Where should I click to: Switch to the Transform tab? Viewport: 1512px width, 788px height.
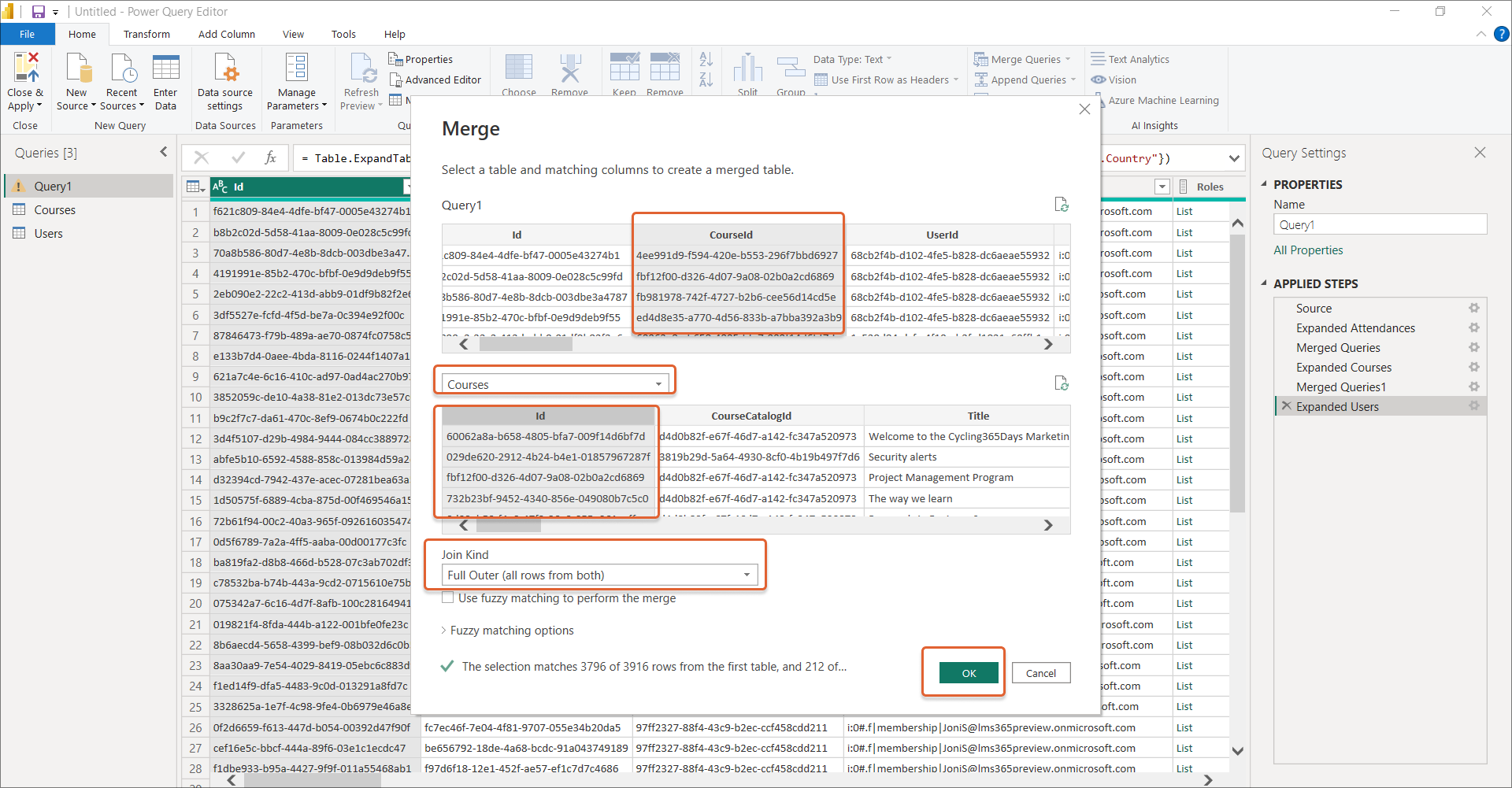tap(146, 34)
